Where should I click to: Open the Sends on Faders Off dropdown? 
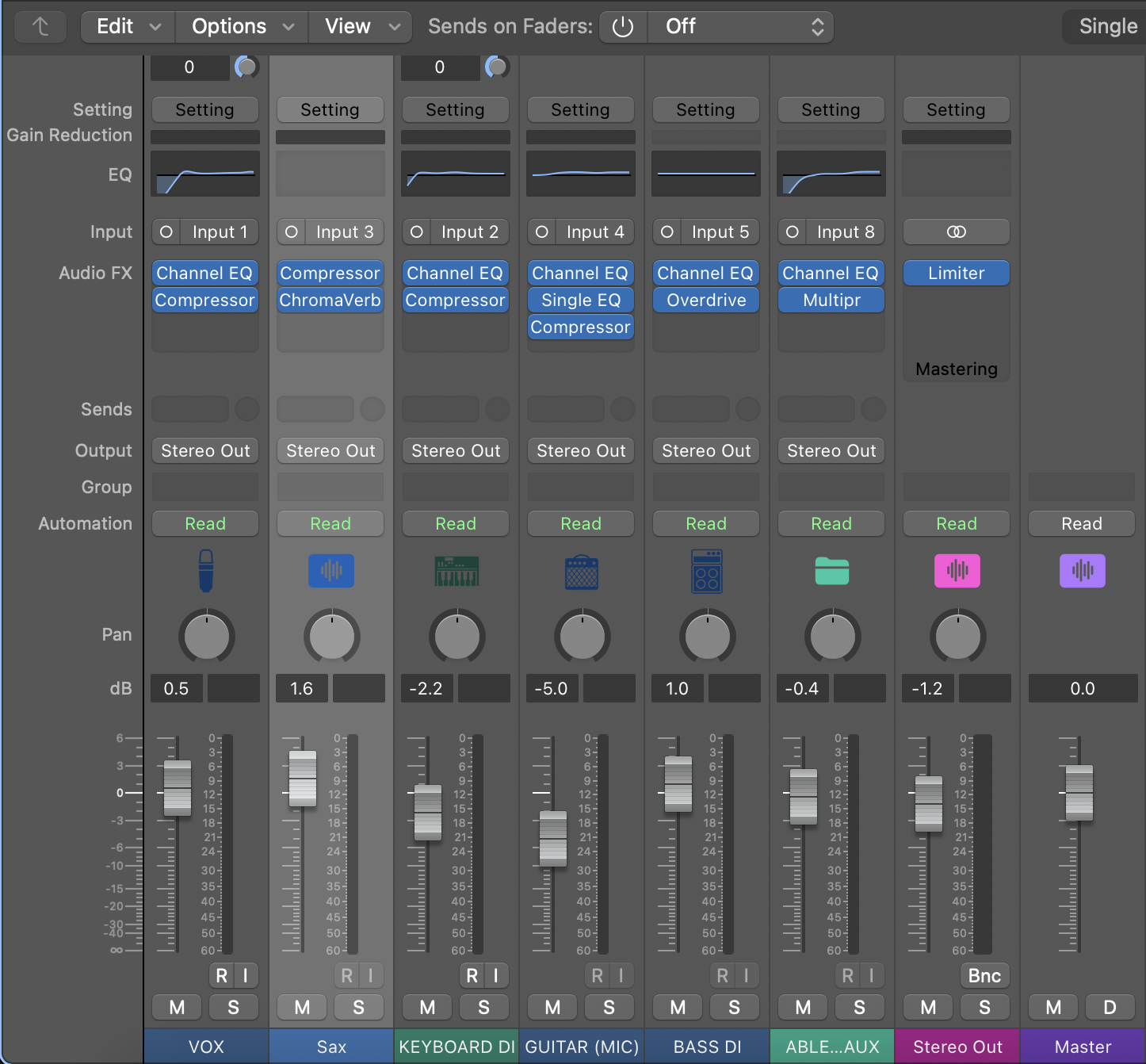coord(741,27)
